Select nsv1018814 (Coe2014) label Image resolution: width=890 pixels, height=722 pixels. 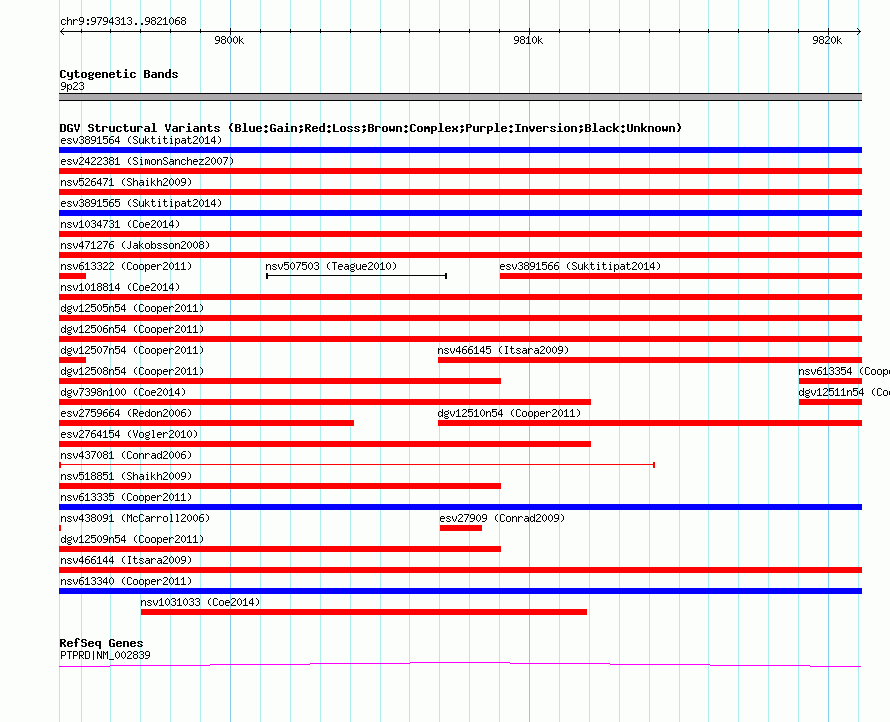click(120, 287)
